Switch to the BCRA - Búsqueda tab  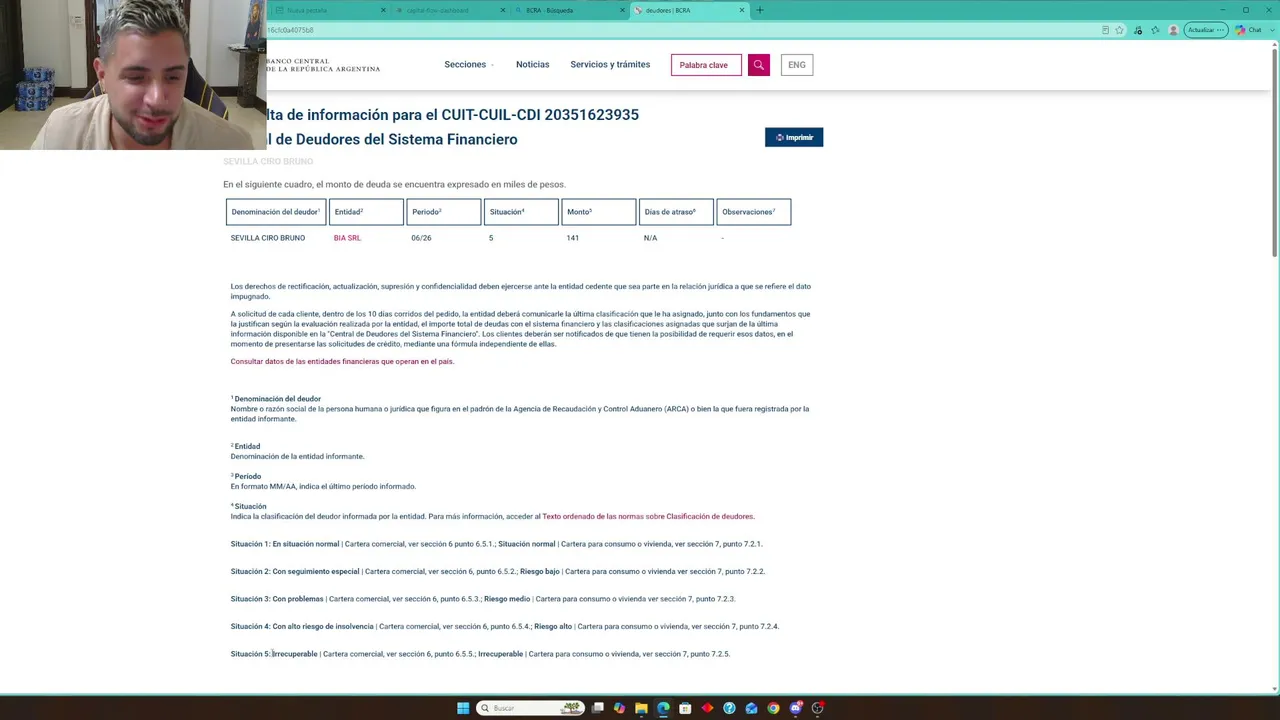570,10
